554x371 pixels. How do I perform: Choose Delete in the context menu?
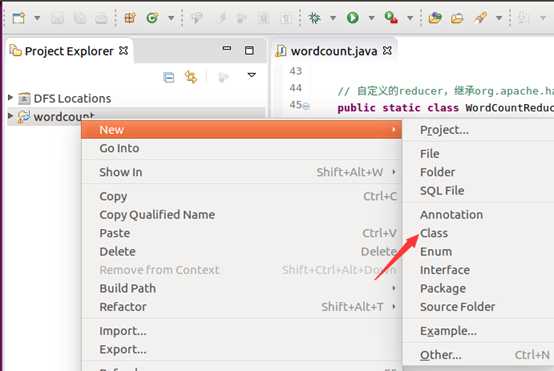(x=241, y=252)
